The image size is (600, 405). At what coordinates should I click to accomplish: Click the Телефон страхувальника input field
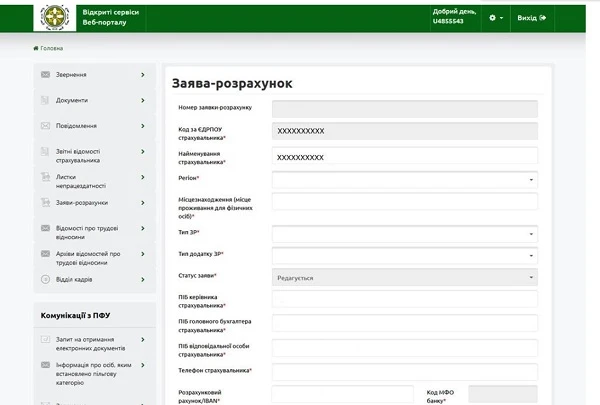click(x=404, y=371)
